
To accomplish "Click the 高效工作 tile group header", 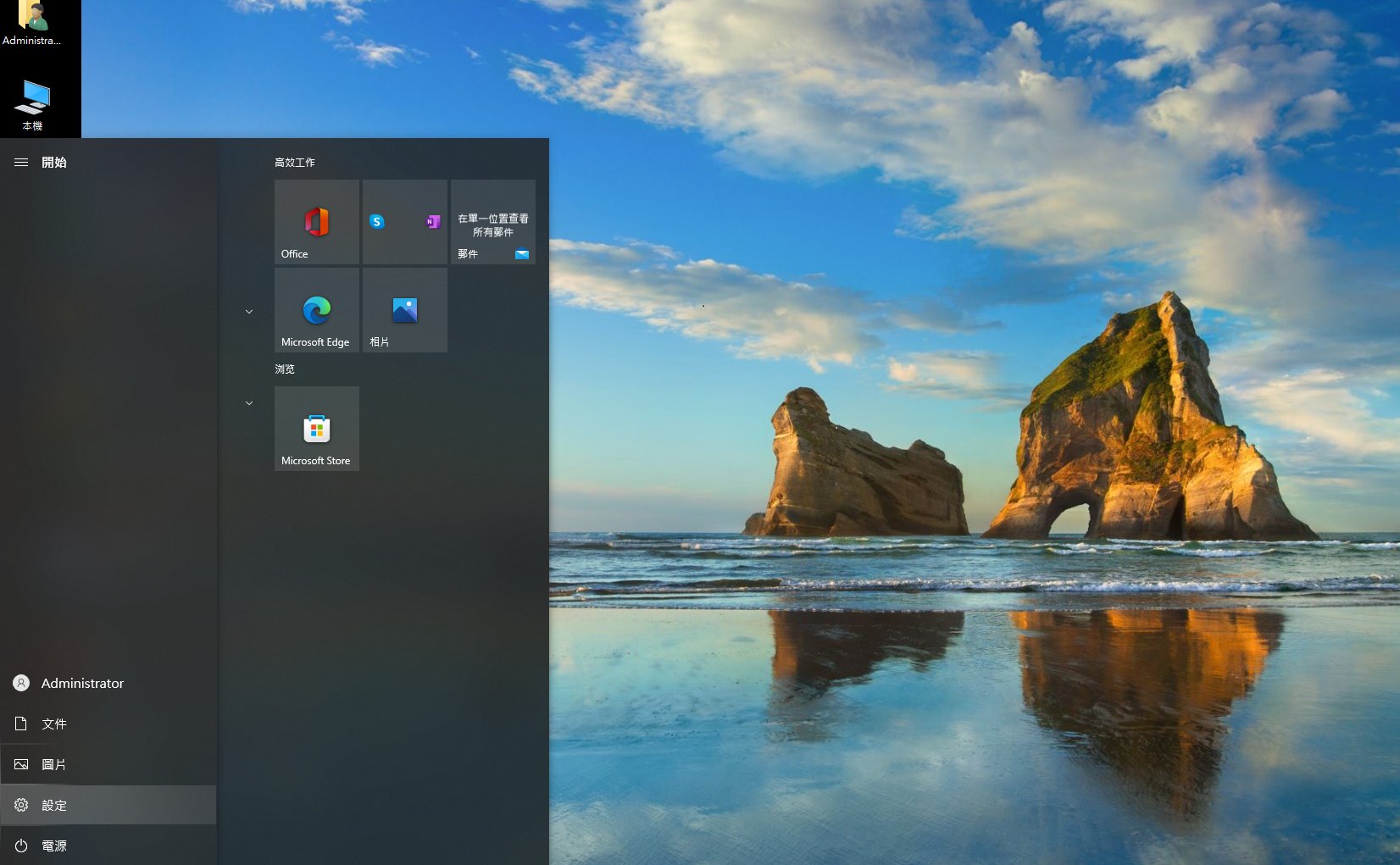I will (295, 162).
